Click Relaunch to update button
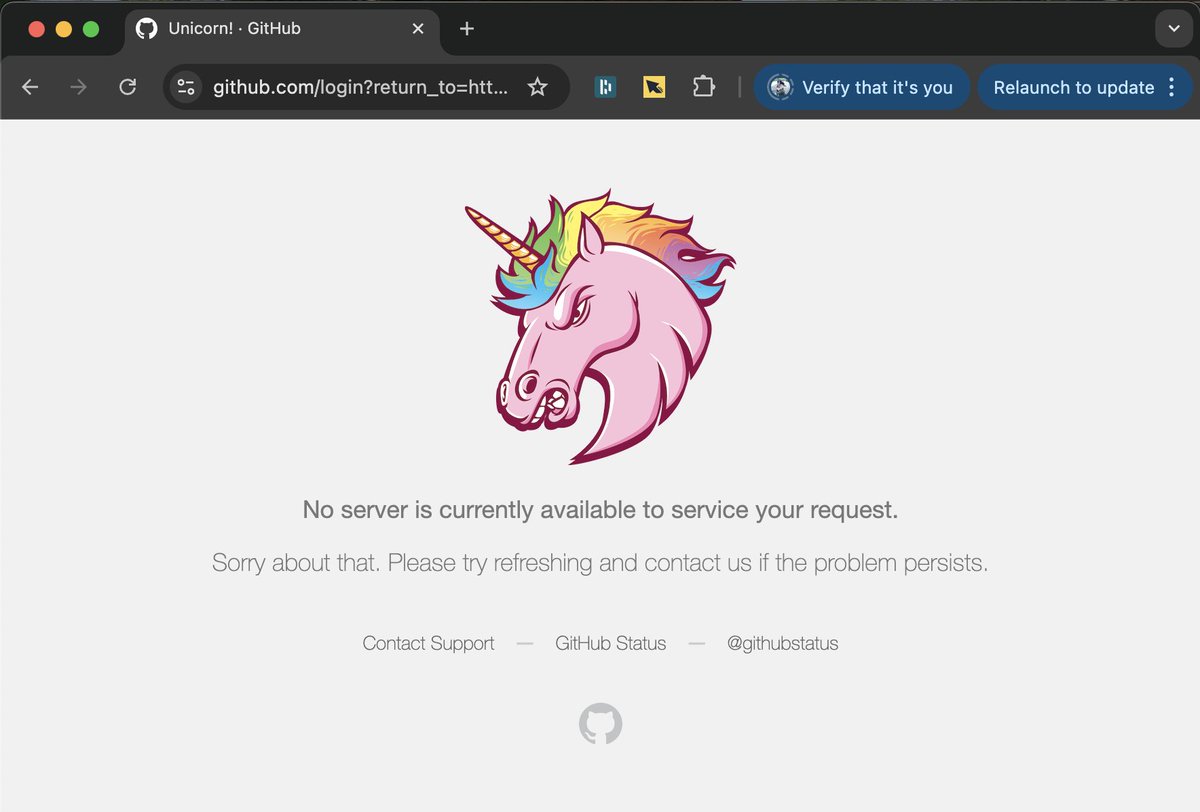1200x812 pixels. 1086,87
